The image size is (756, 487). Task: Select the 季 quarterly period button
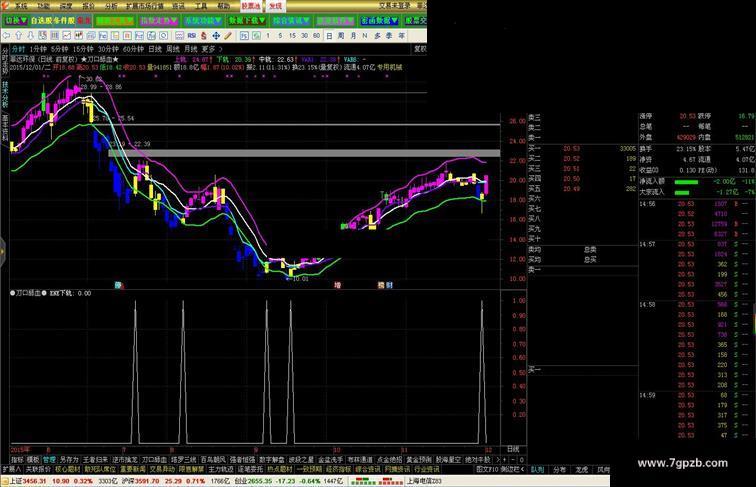tap(389, 36)
